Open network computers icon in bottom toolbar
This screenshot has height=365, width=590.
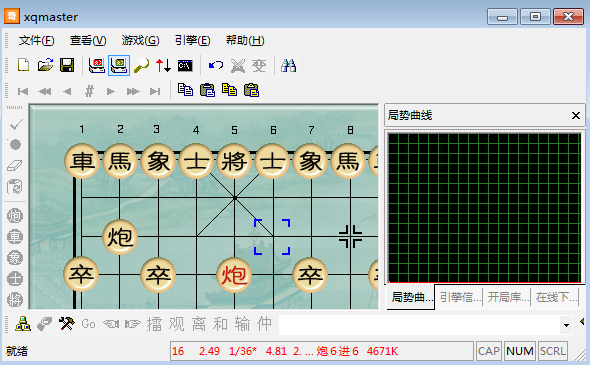pos(23,324)
